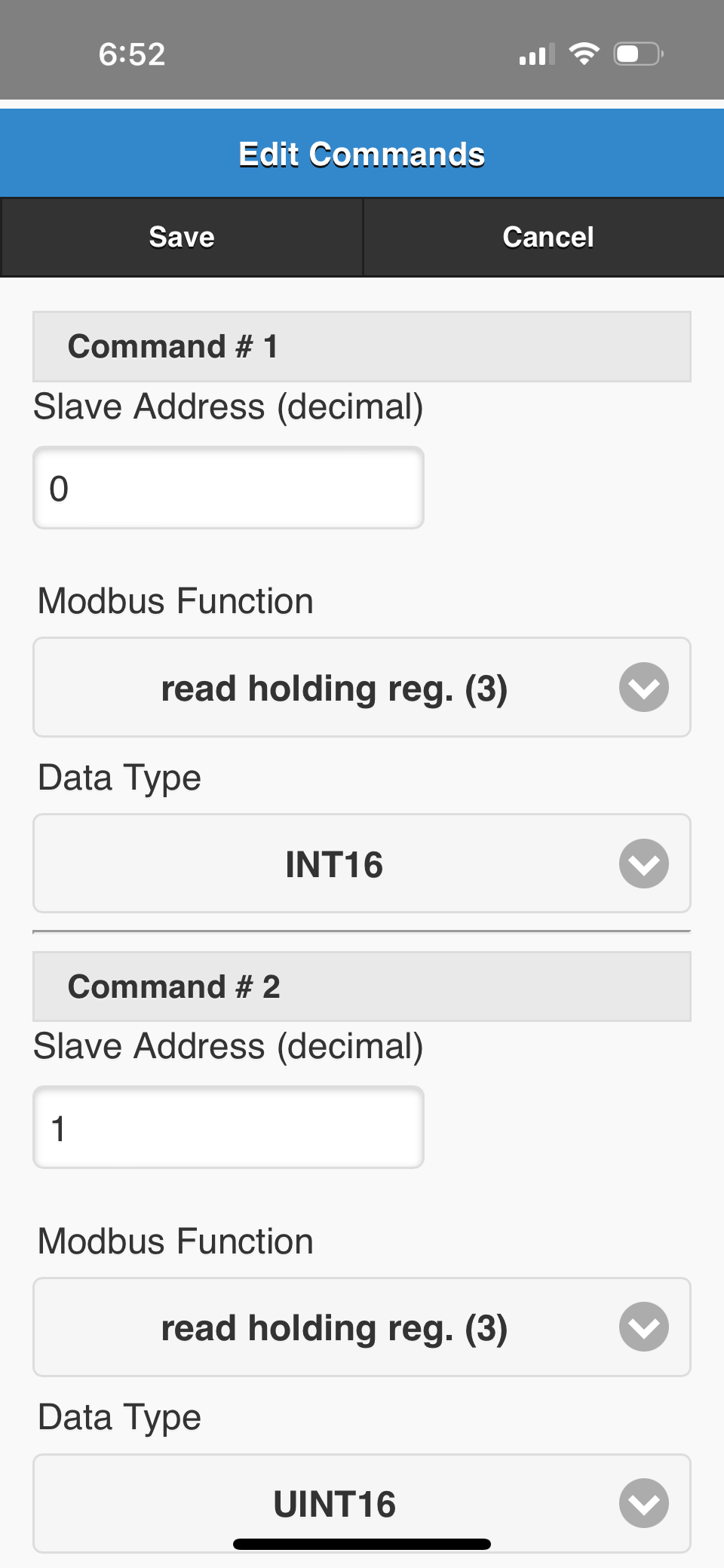Tap the 6:52 clock in status bar
Viewport: 724px width, 1568px height.
point(132,54)
